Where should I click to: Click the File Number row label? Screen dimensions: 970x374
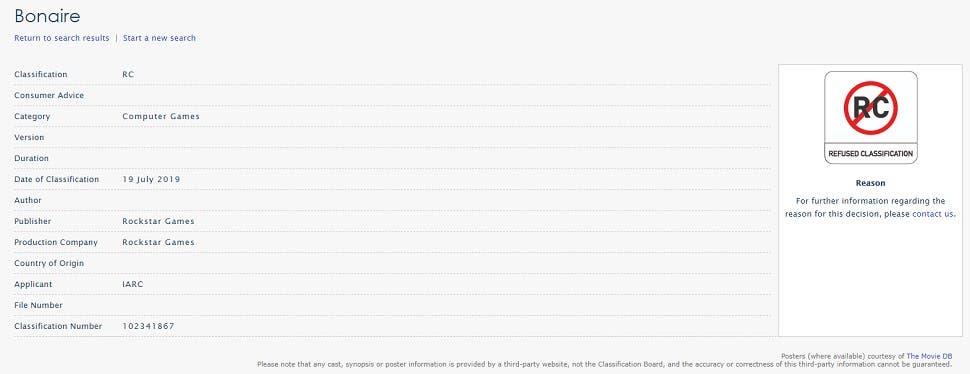pos(38,305)
